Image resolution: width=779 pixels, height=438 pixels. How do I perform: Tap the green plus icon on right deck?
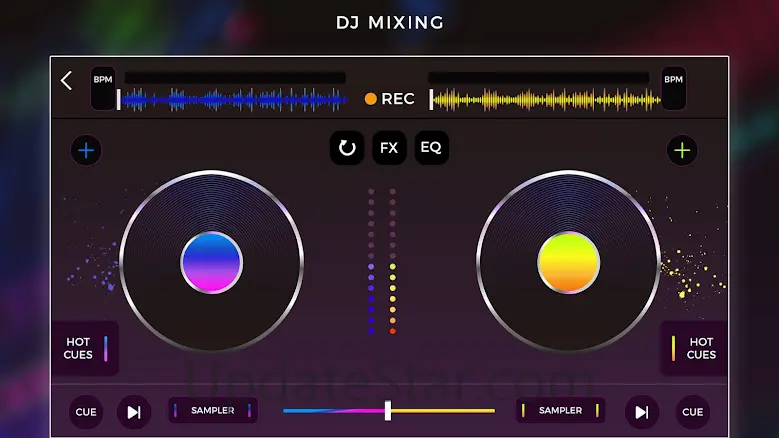pyautogui.click(x=682, y=151)
